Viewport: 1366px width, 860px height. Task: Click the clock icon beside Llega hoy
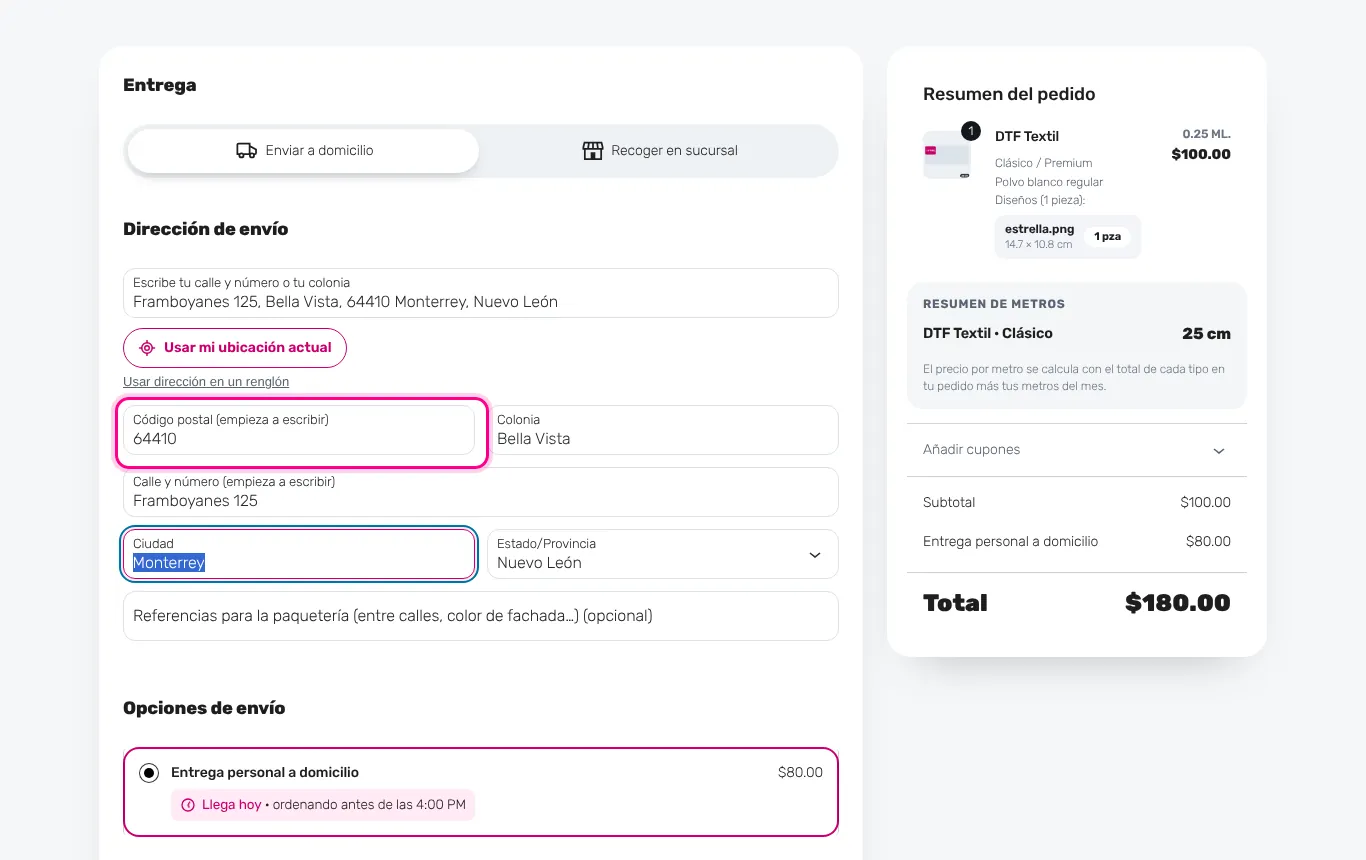(x=188, y=805)
